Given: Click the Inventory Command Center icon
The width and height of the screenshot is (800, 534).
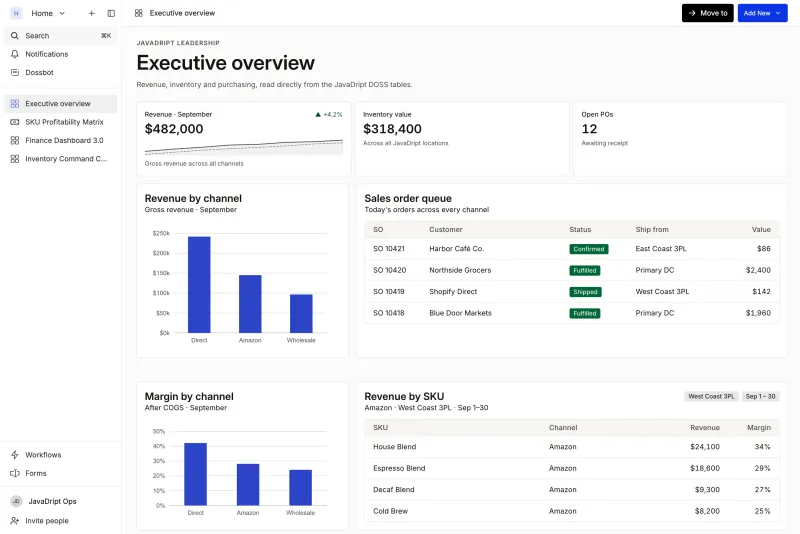Looking at the screenshot, I should [x=15, y=159].
